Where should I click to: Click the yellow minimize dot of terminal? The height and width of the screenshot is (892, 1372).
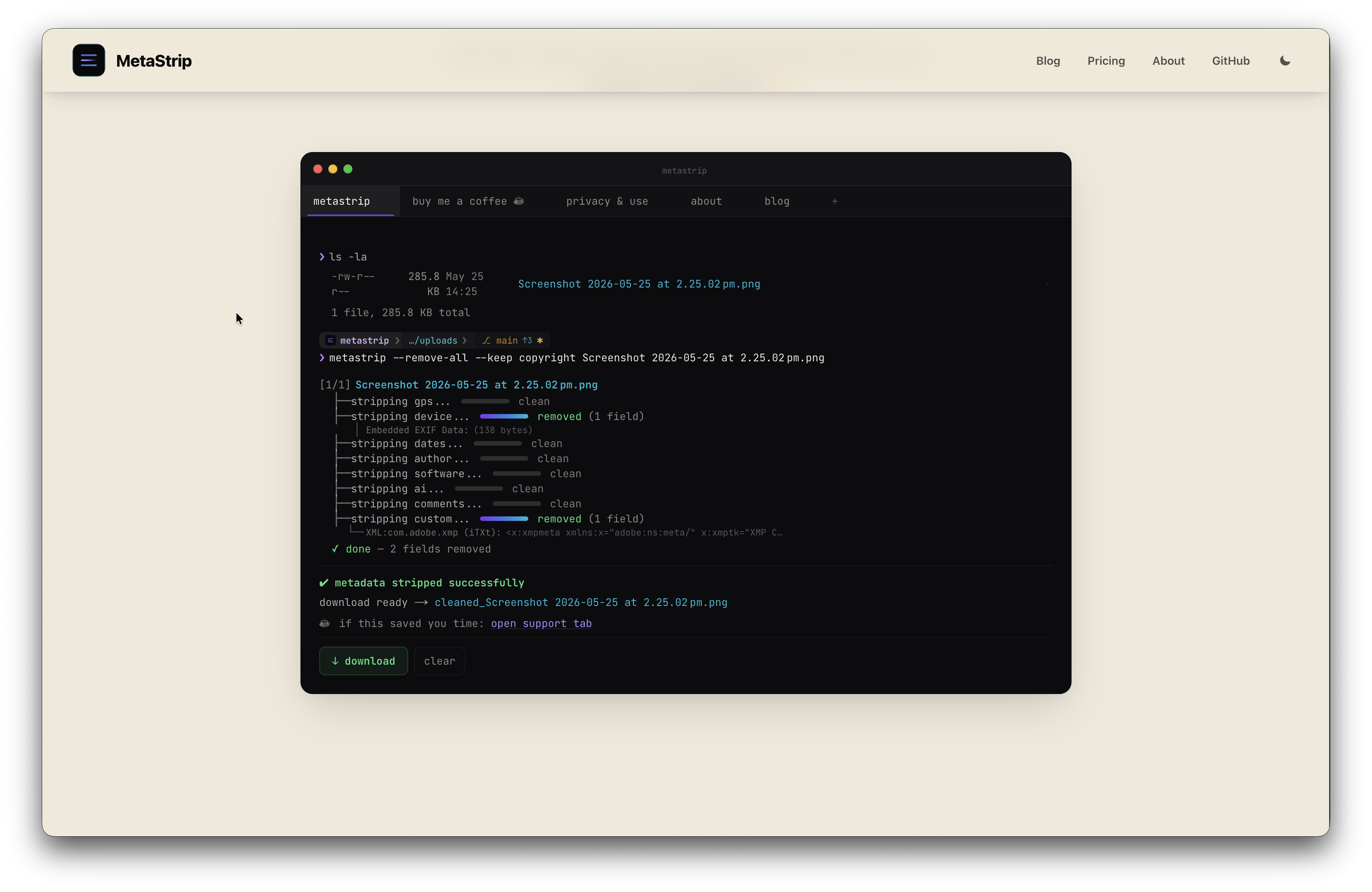pyautogui.click(x=332, y=169)
